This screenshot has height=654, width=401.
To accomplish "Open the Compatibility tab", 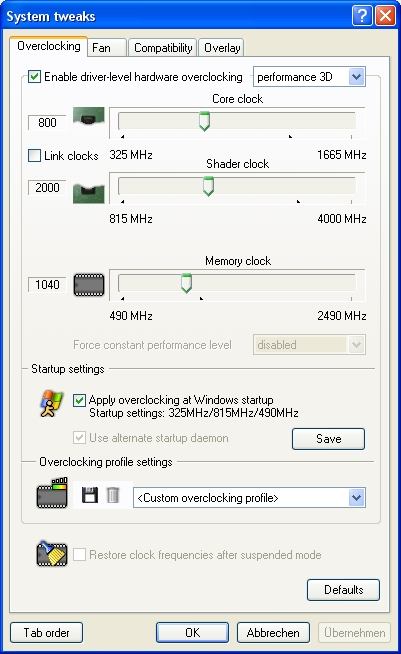I will pyautogui.click(x=163, y=48).
